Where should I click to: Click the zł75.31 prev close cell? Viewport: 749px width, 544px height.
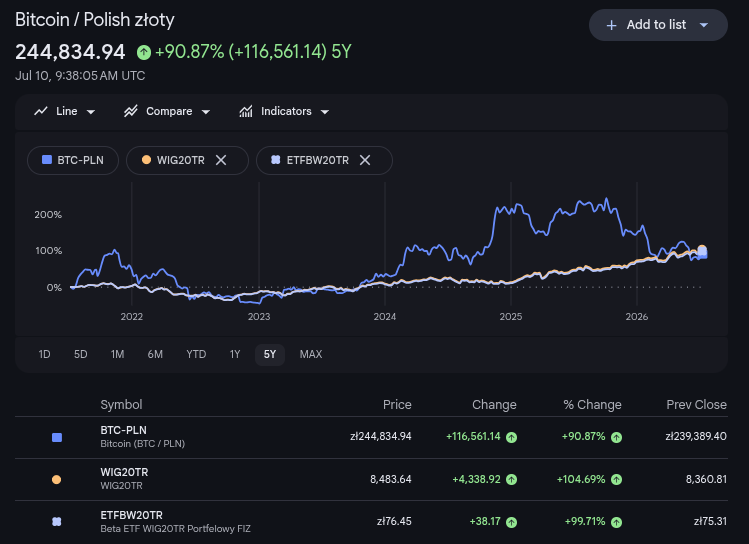[x=710, y=521]
